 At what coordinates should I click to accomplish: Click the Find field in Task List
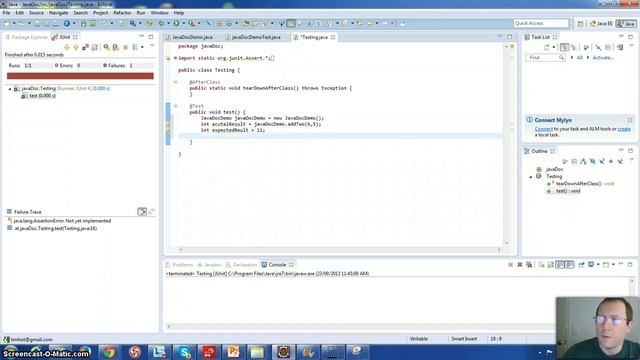click(x=545, y=58)
